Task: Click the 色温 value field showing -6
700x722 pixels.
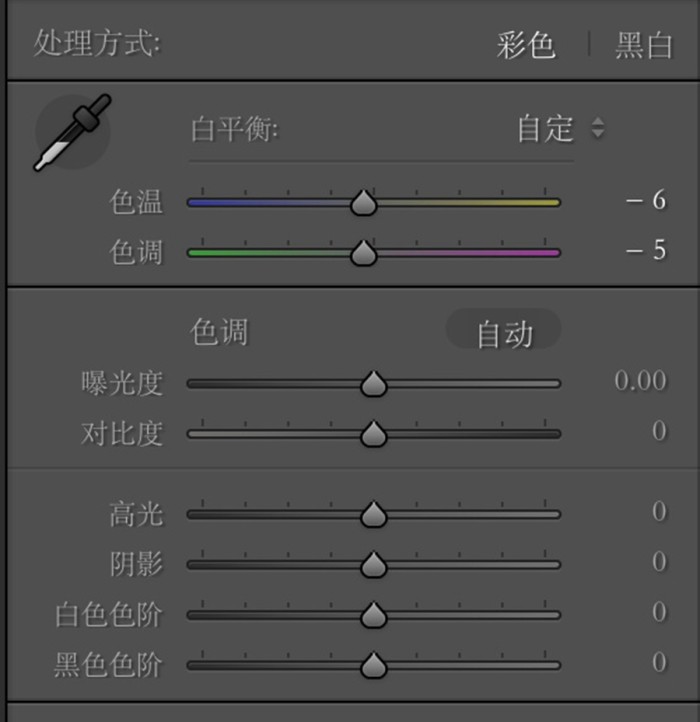Action: tap(646, 200)
